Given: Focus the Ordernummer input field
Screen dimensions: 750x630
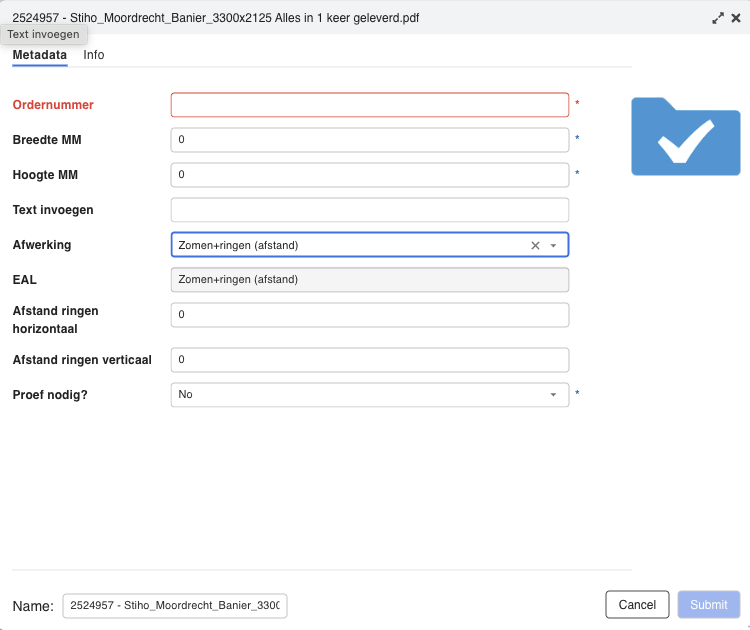Looking at the screenshot, I should (x=369, y=105).
